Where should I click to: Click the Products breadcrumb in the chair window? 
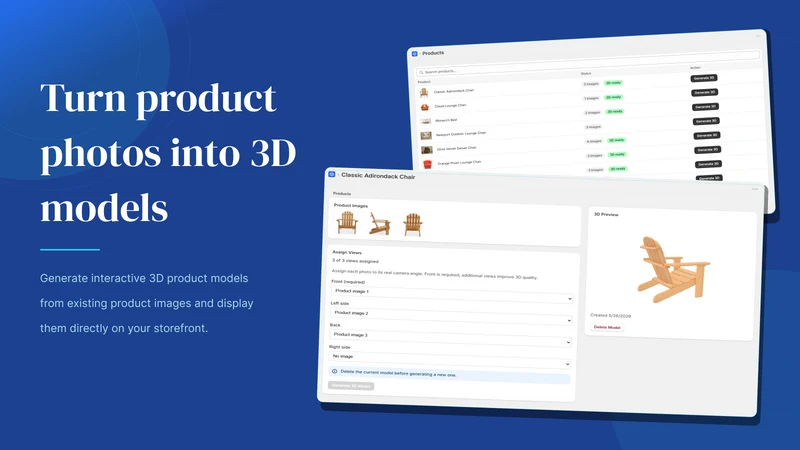tap(342, 193)
